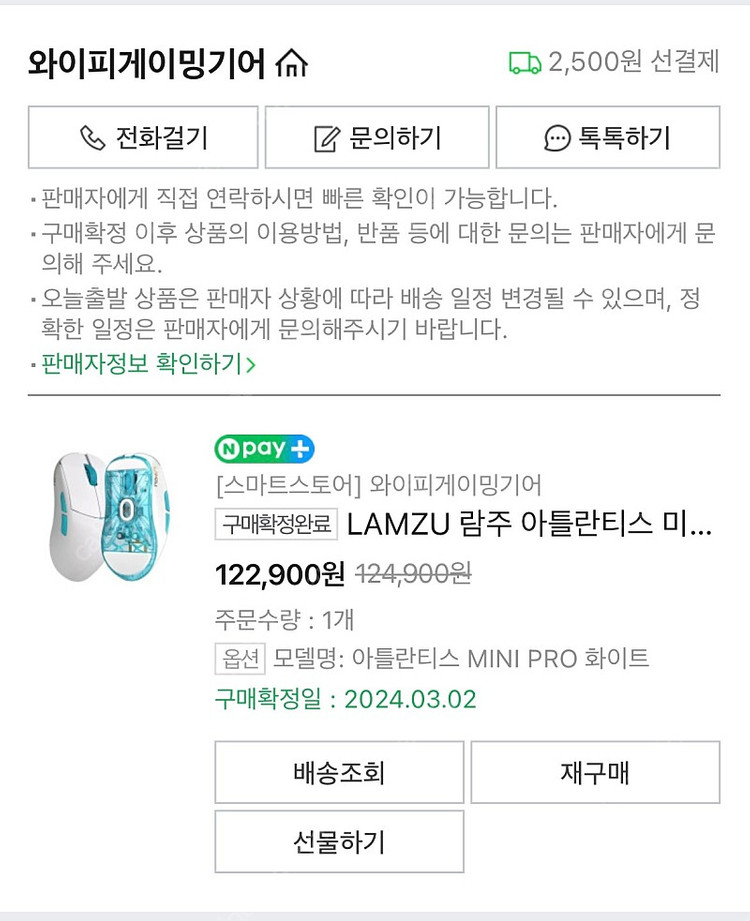Open the 문의하기 inquiry form
This screenshot has height=921, width=750.
point(377,137)
